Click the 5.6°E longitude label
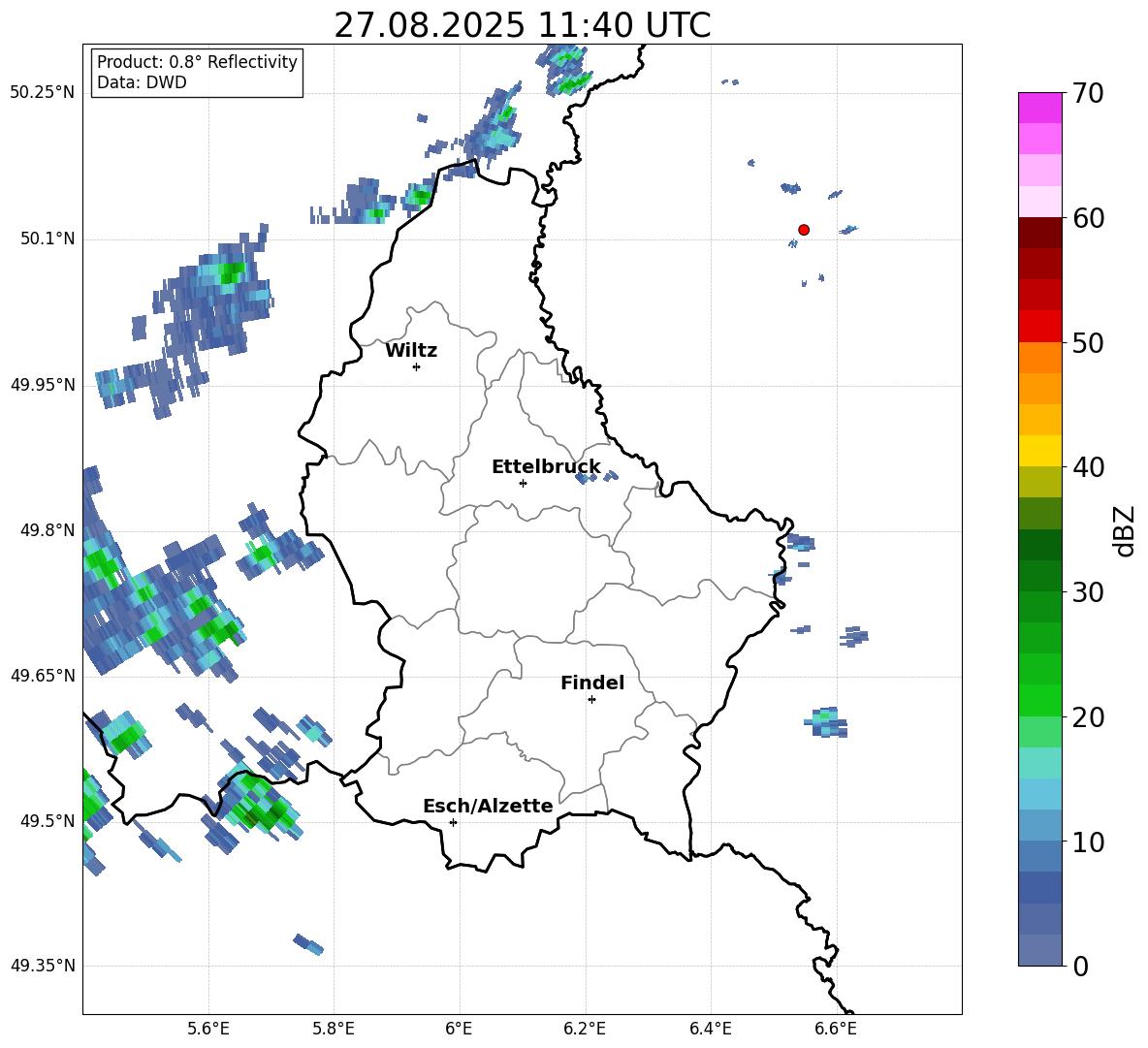Screen dimensions: 1148x1048 click(208, 1029)
